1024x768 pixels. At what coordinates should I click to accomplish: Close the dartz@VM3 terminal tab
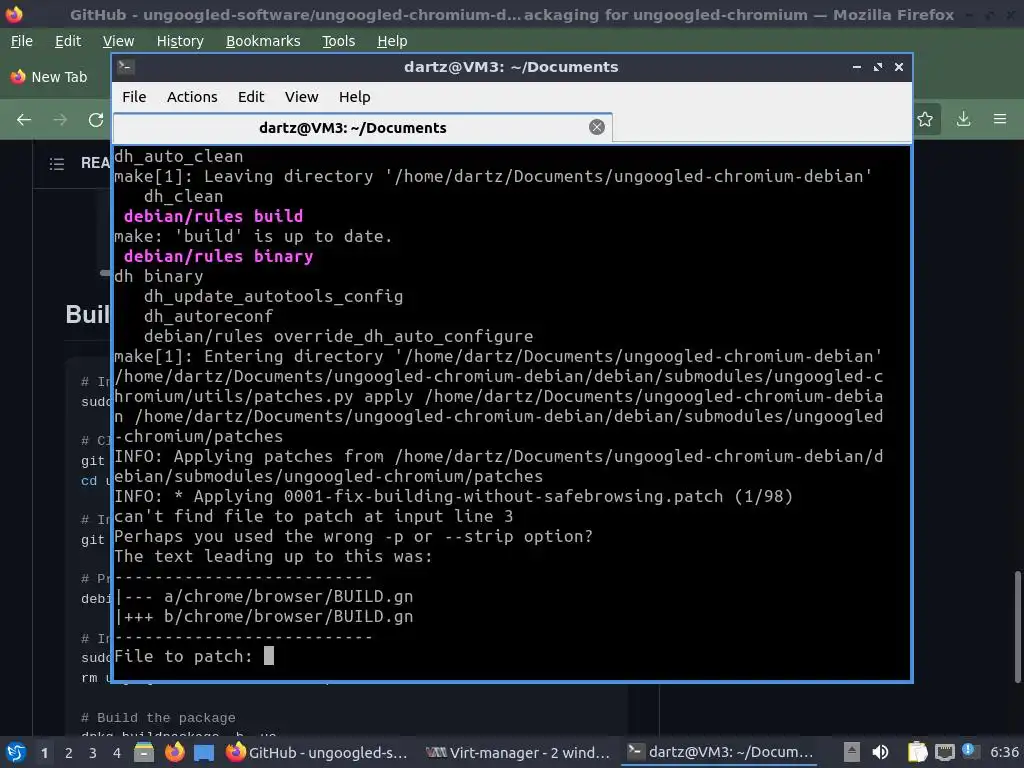596,127
